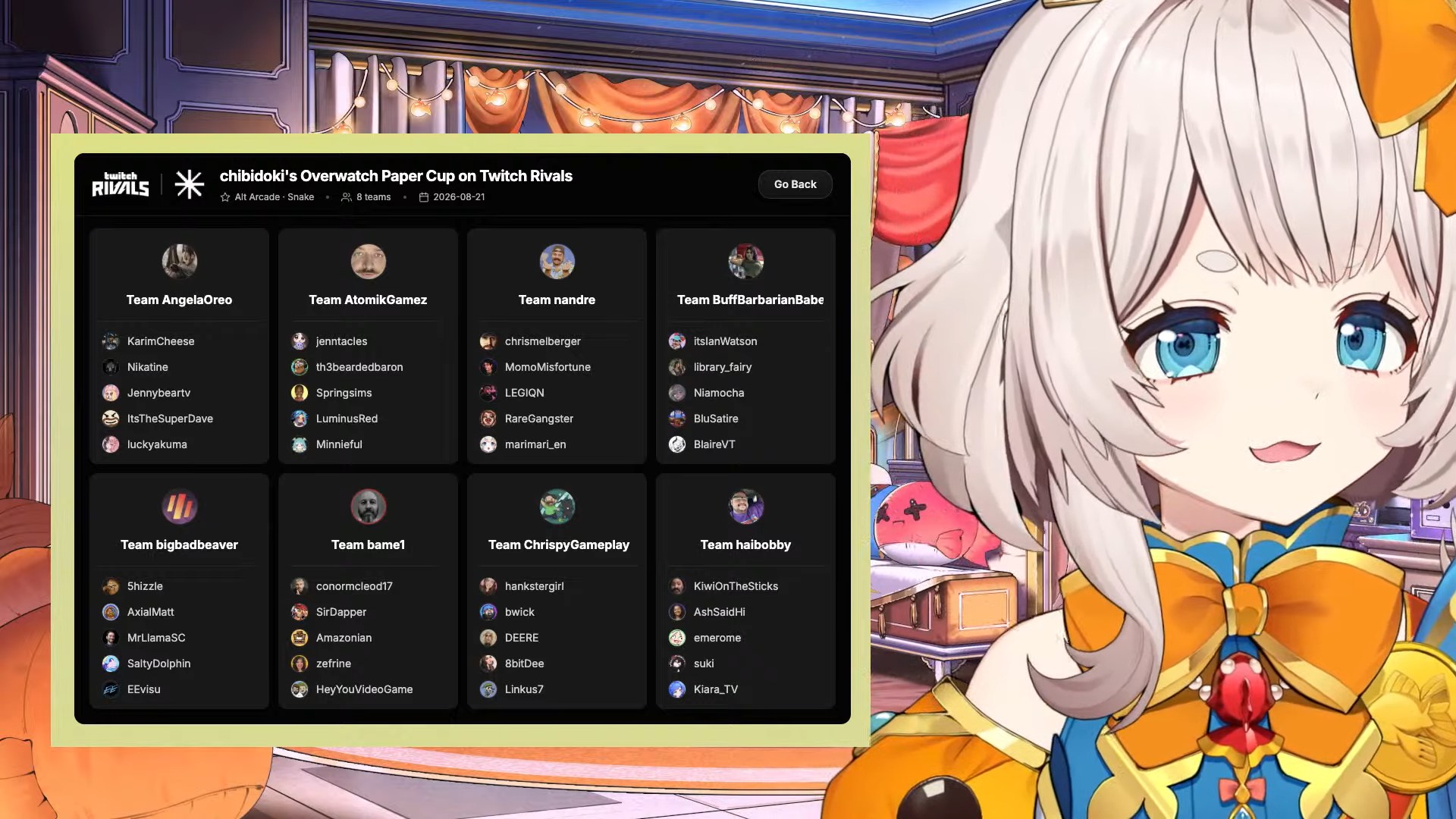Open the Team AtomikGamez heading
Image resolution: width=1456 pixels, height=819 pixels.
click(x=368, y=300)
